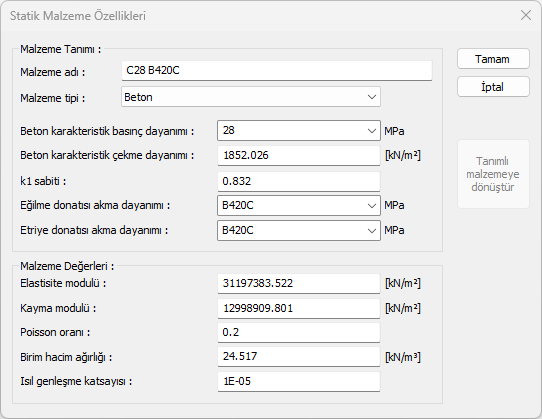The image size is (542, 419).
Task: Select the Kayma modülü input field
Action: 299,308
